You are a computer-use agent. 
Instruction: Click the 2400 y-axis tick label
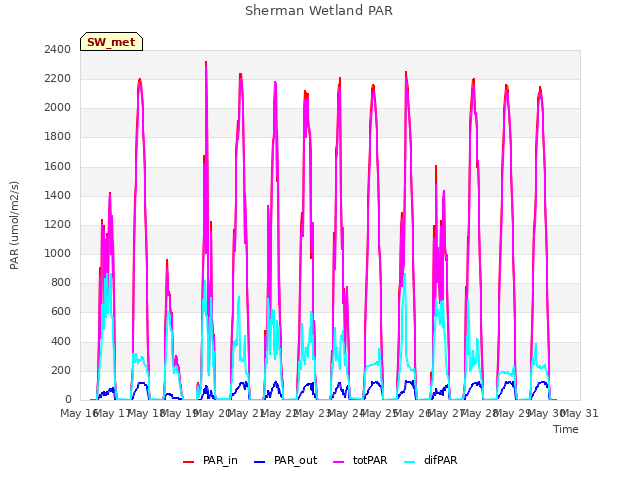pos(58,49)
